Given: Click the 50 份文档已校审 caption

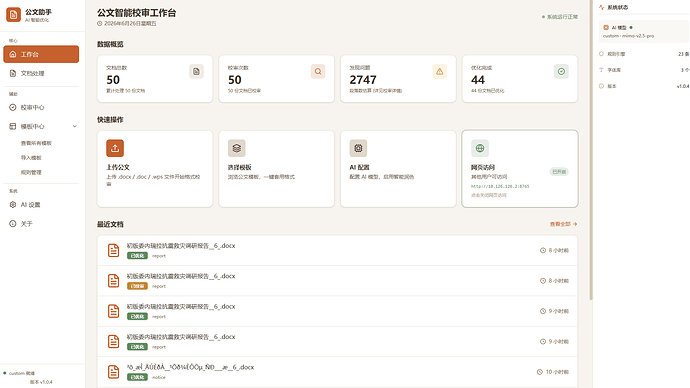Looking at the screenshot, I should point(244,91).
